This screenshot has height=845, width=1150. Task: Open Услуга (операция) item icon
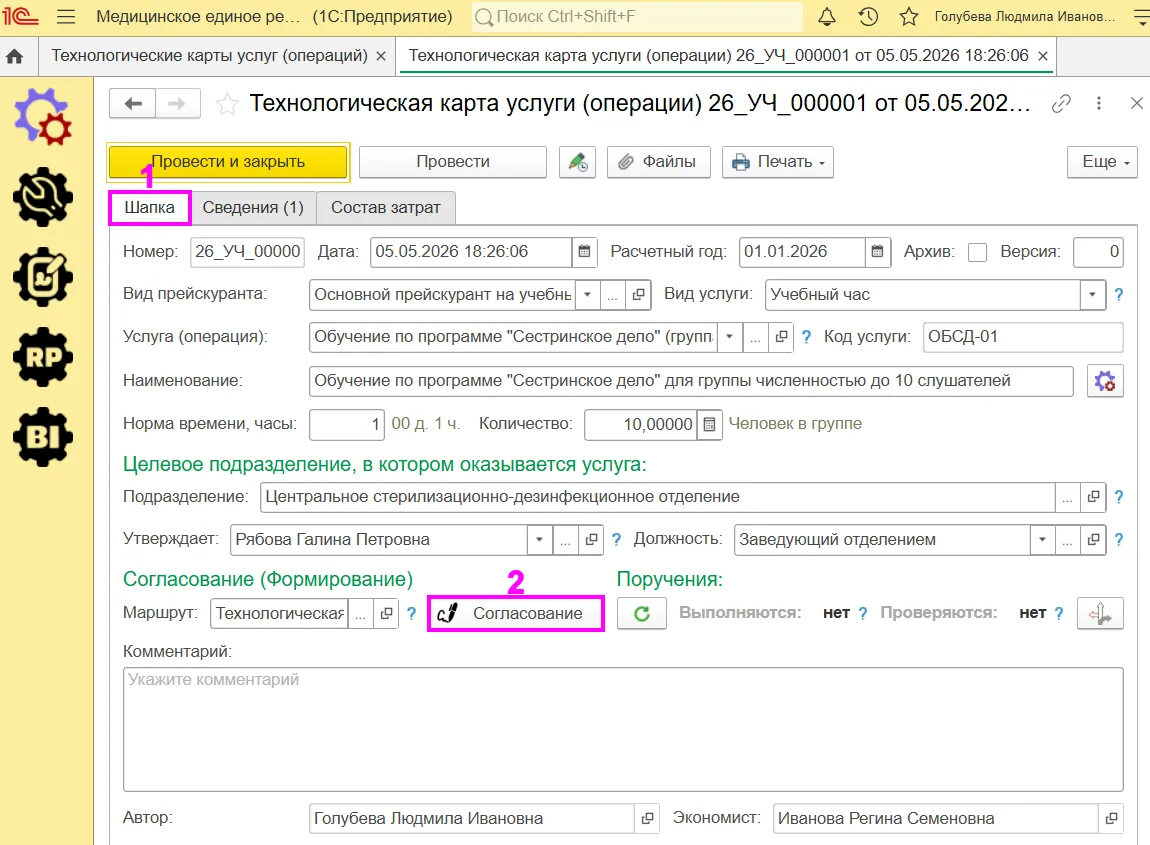tap(780, 337)
